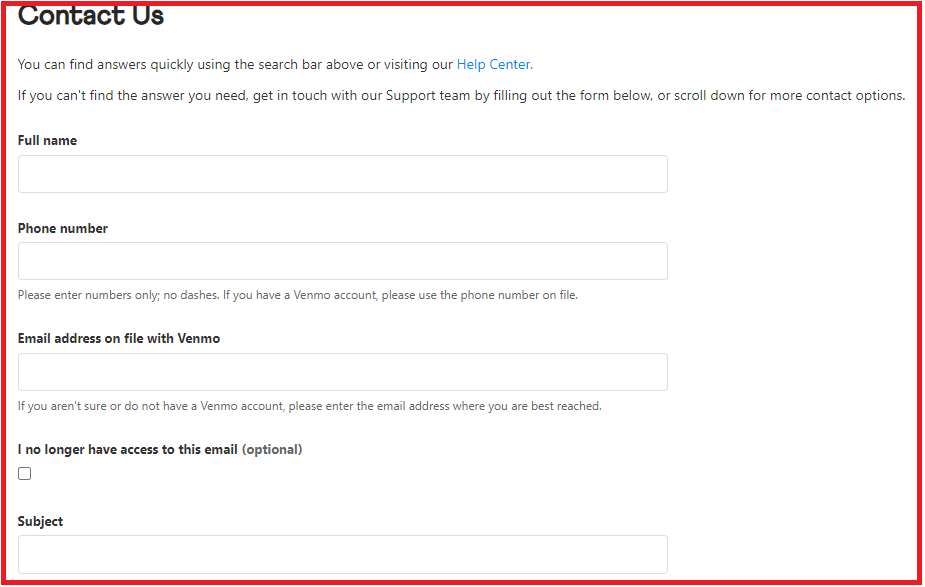The image size is (925, 587).
Task: Click the hint about email where best reached
Action: (x=310, y=406)
